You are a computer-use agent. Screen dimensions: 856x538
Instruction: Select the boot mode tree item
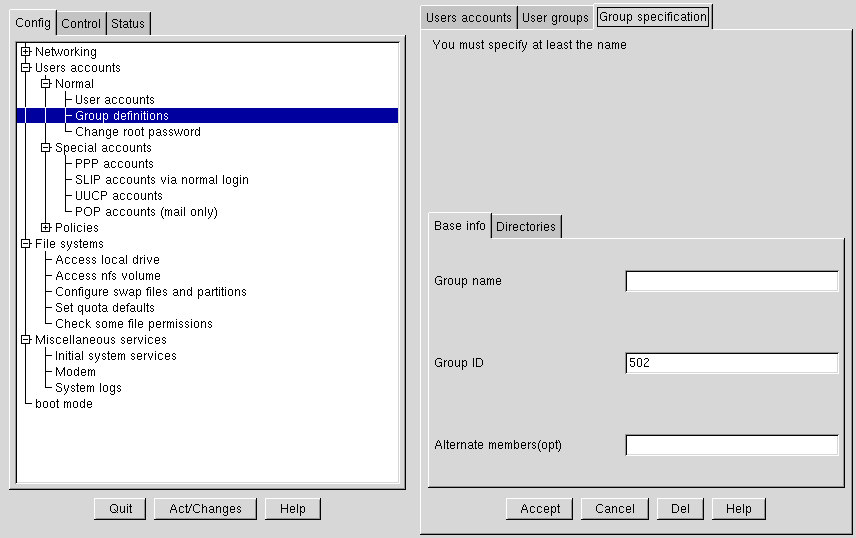click(x=64, y=404)
